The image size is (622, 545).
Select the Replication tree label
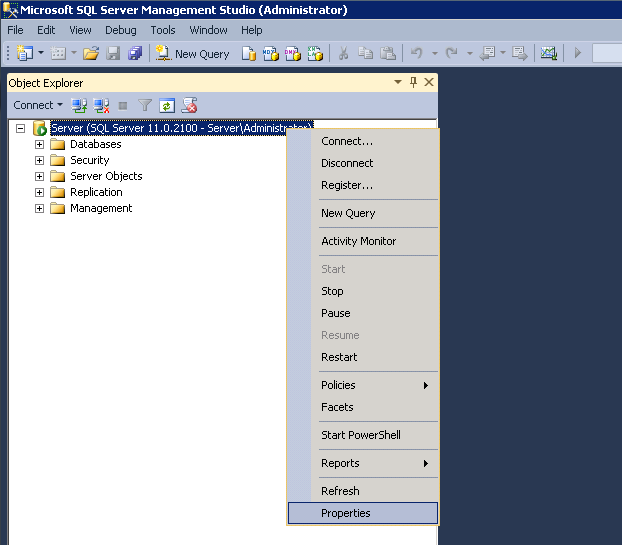click(x=96, y=192)
